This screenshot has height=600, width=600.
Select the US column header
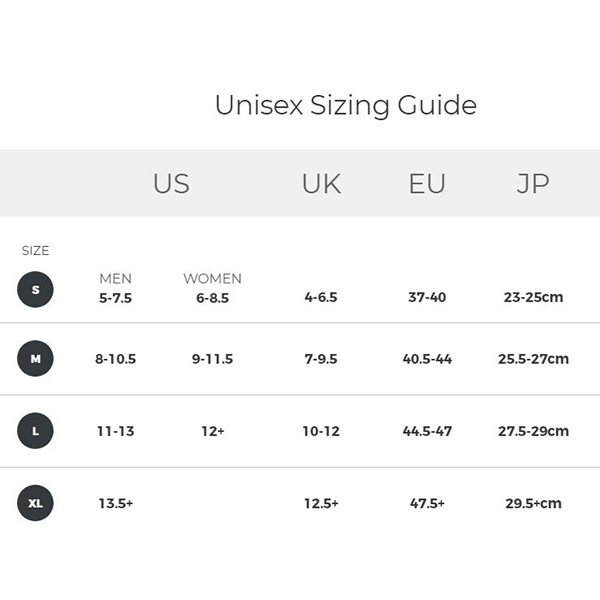tap(171, 184)
